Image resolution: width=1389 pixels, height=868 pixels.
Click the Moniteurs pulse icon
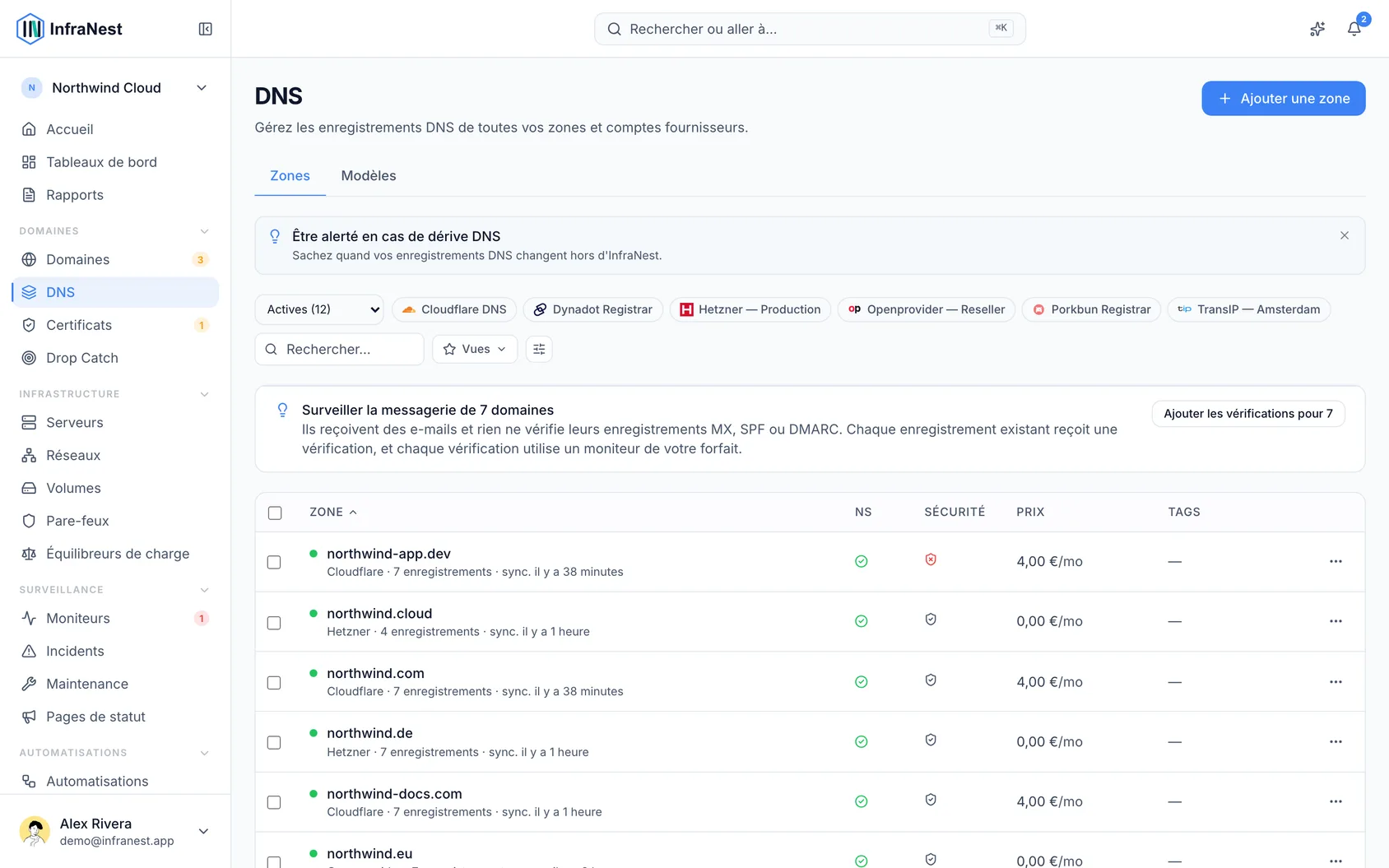(29, 618)
